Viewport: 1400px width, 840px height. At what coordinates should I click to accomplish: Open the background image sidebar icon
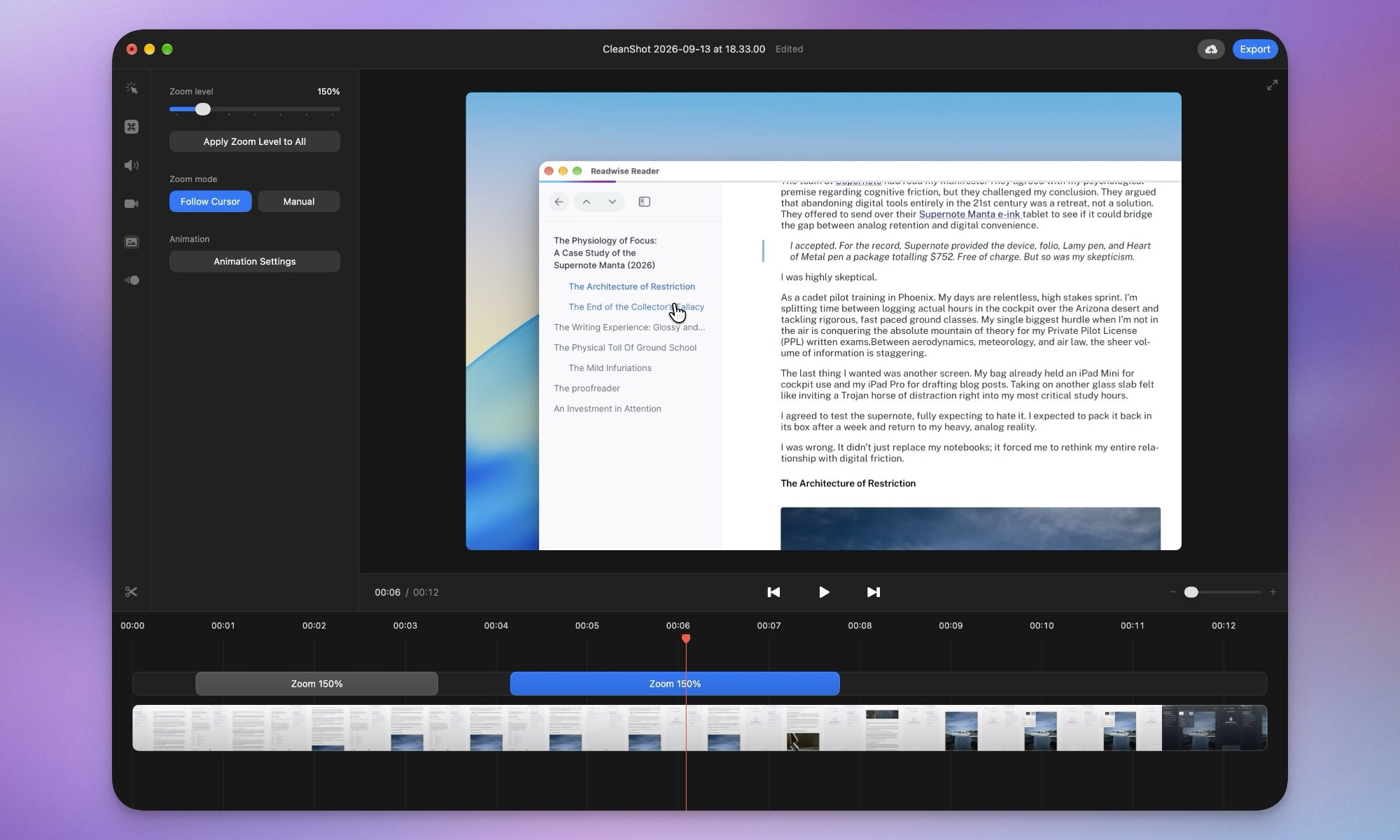coord(132,242)
